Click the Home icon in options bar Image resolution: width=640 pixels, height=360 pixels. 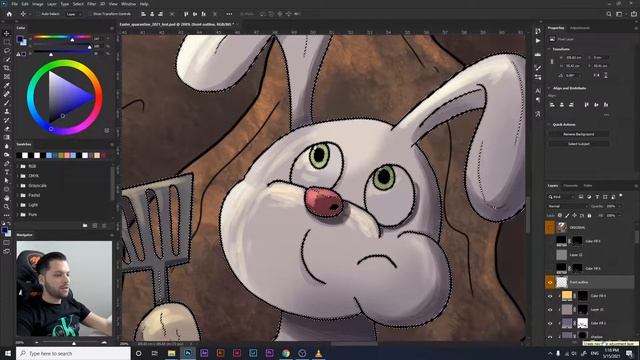point(9,14)
